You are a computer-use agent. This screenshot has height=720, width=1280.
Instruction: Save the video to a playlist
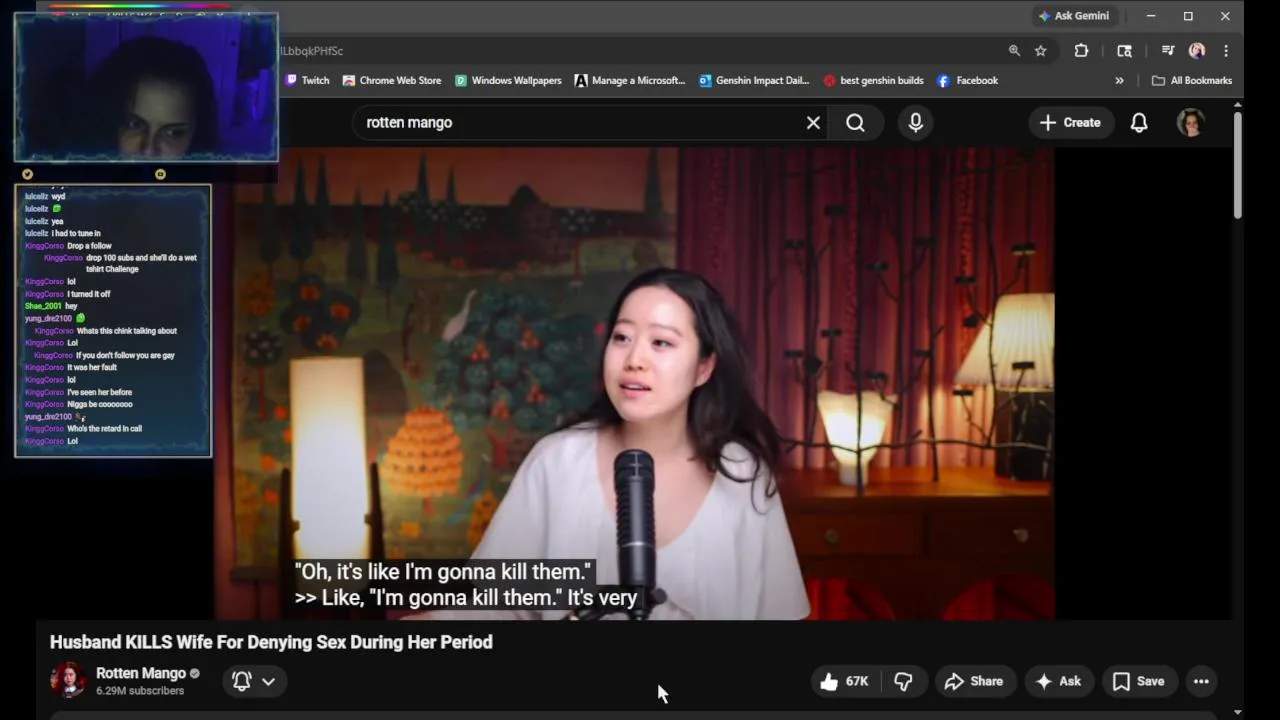click(x=1139, y=681)
